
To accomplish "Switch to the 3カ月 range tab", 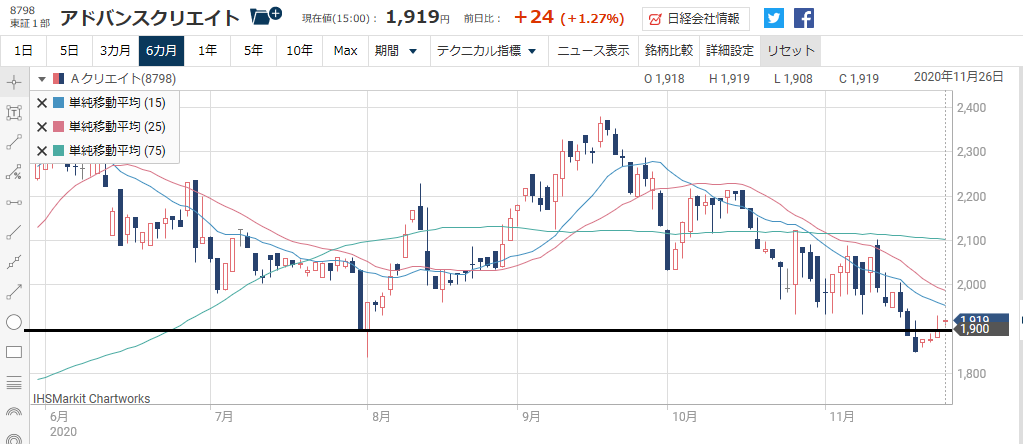I will pyautogui.click(x=115, y=51).
